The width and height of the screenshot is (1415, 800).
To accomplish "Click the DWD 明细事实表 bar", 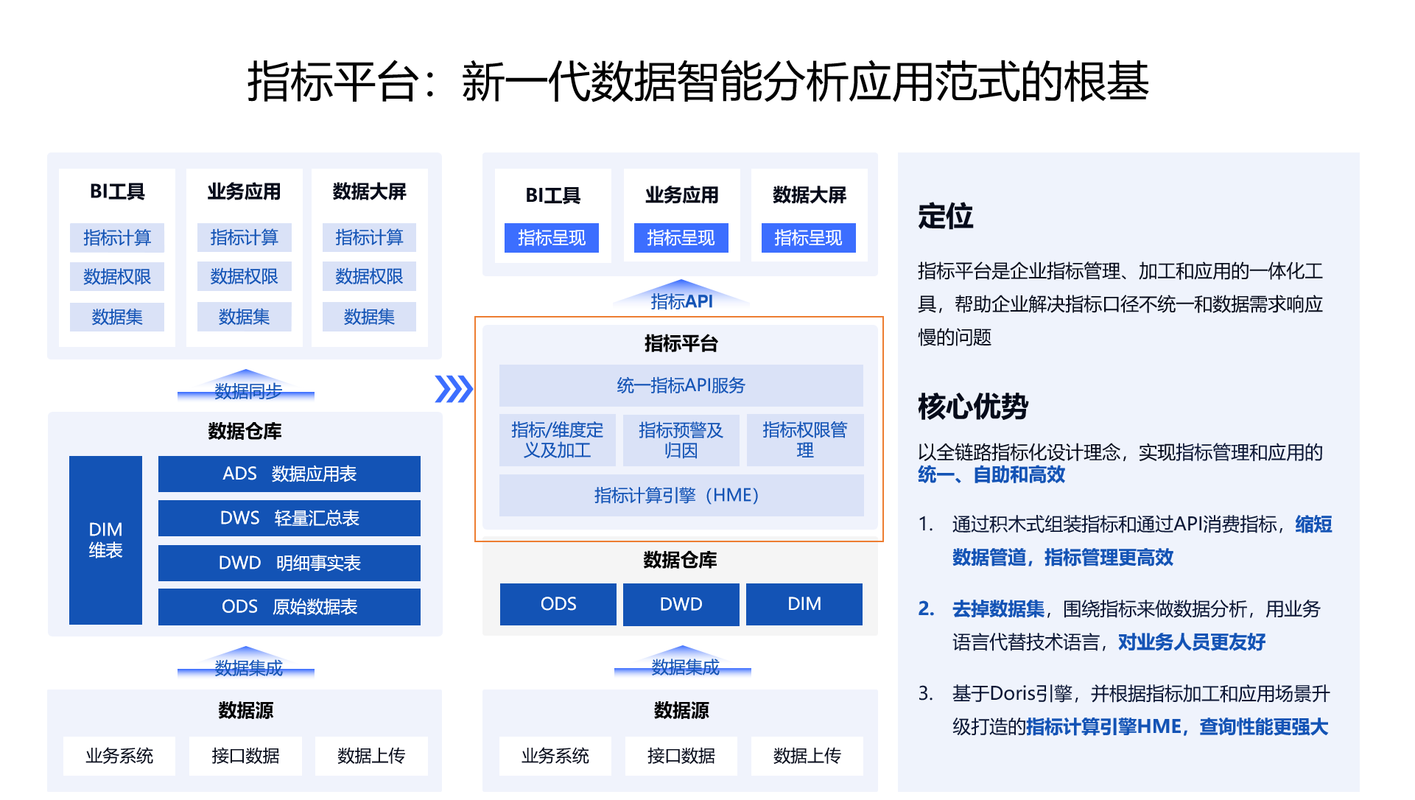I will click(289, 563).
